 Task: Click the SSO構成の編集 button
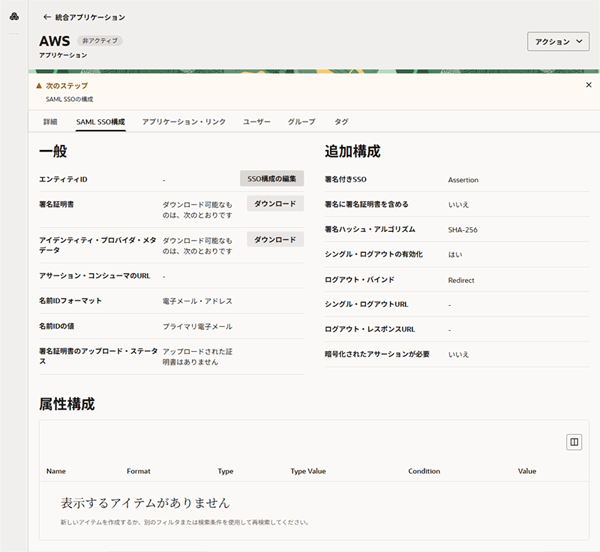coord(272,179)
